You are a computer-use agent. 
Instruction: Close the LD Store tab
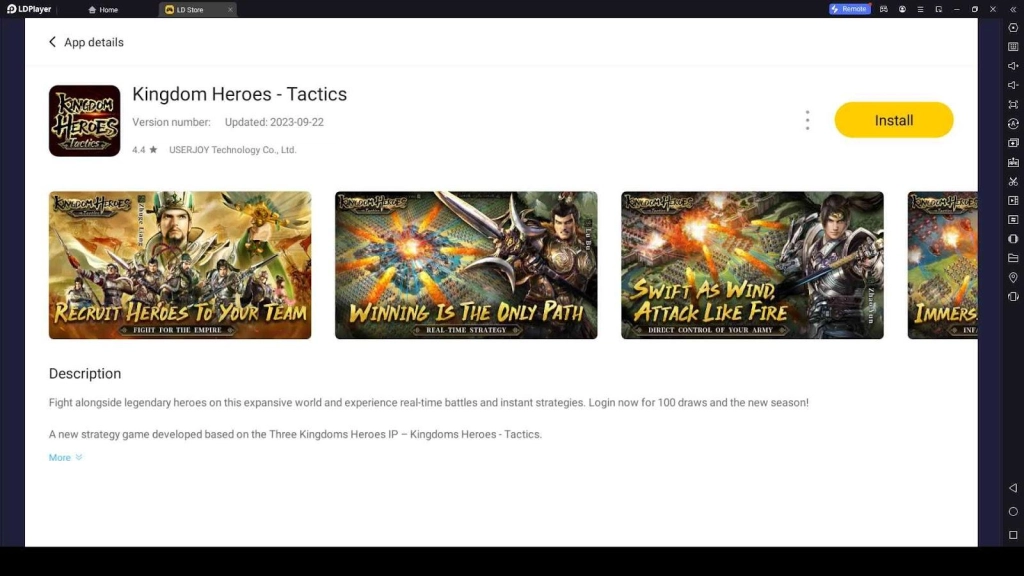click(x=230, y=10)
